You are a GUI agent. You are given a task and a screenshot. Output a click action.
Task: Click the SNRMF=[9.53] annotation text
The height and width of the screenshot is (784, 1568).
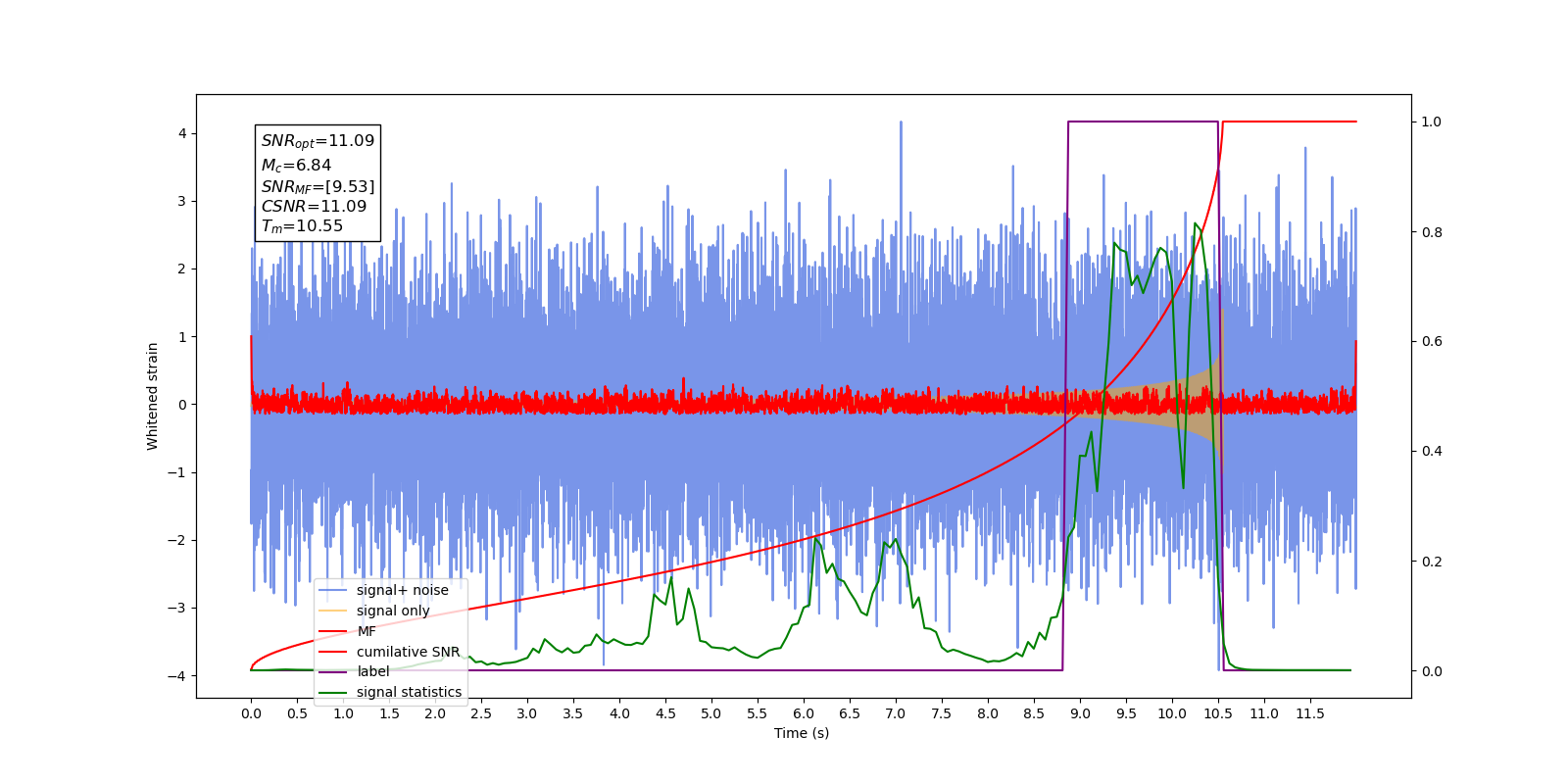[x=318, y=186]
